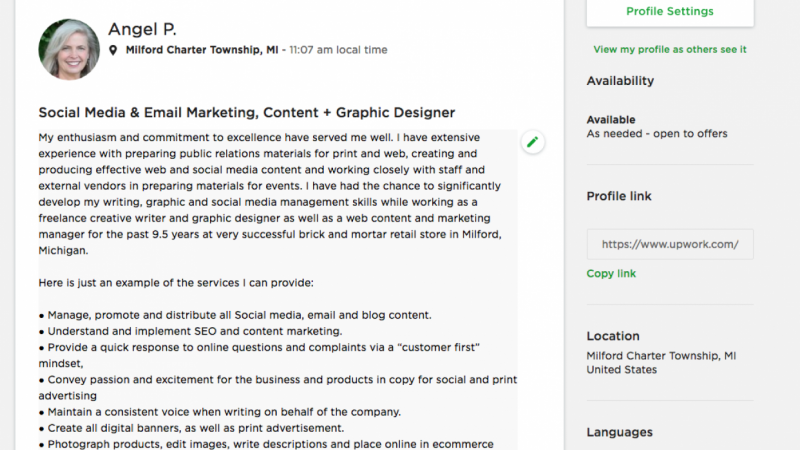800x450 pixels.
Task: Click the name Angel P.
Action: [142, 29]
